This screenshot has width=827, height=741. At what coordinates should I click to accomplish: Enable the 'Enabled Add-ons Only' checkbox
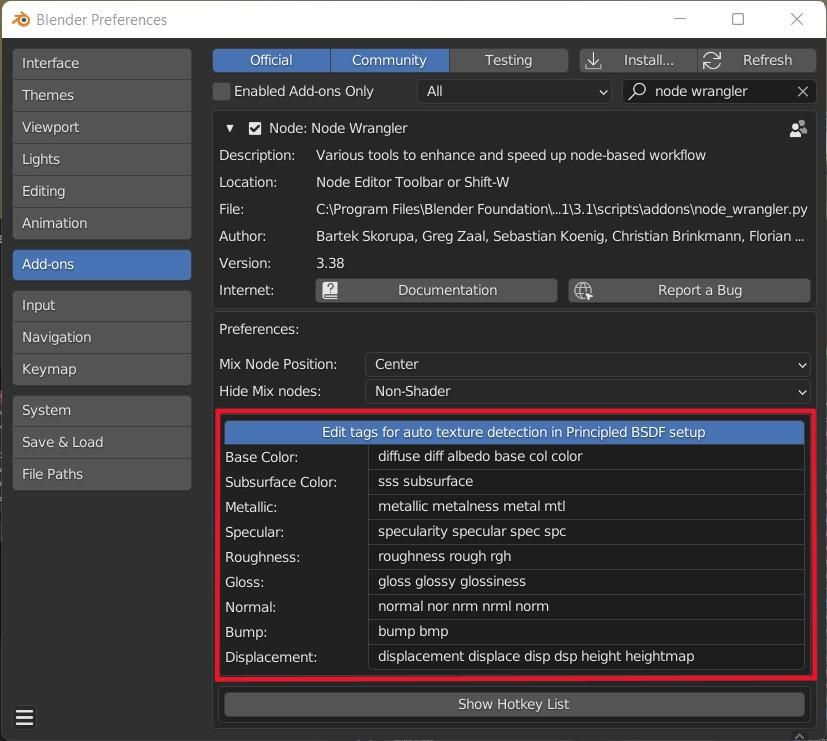tap(222, 91)
